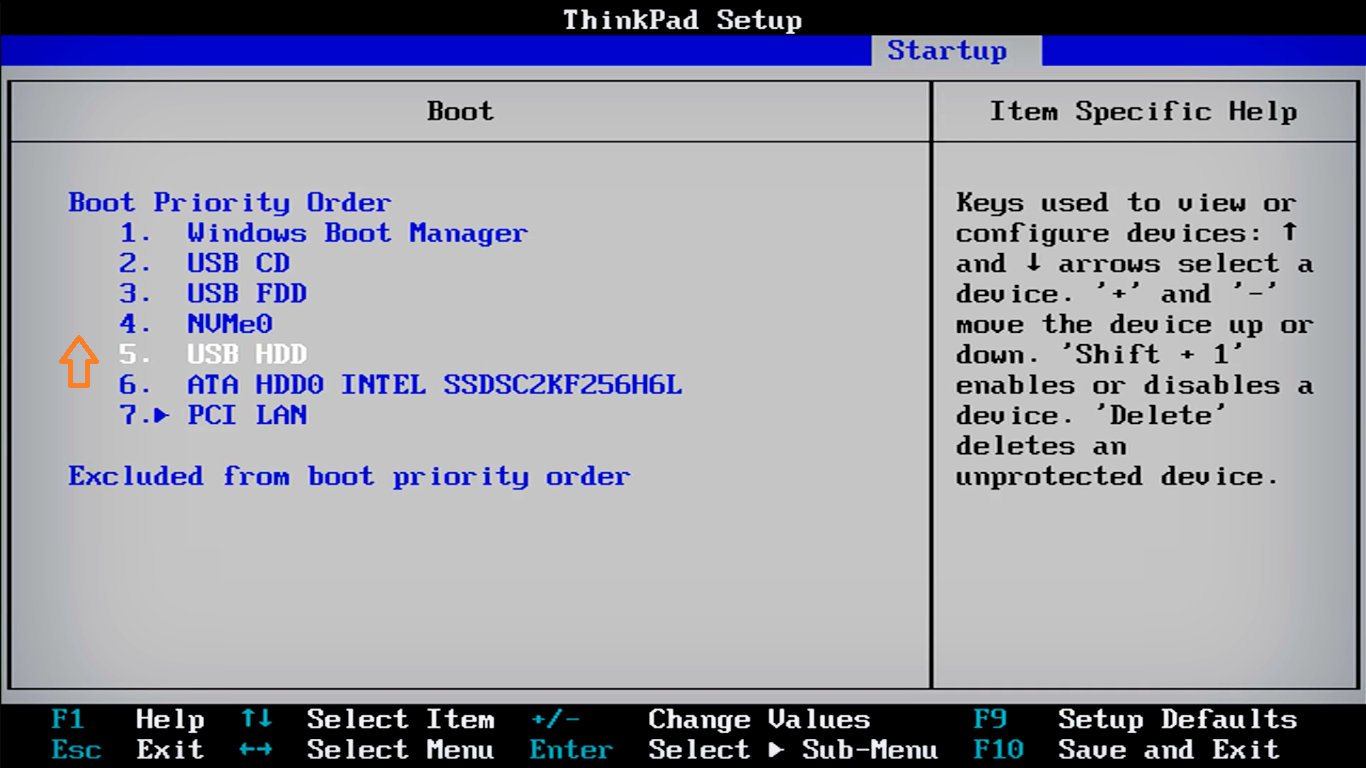Click the up-down arrows icon

click(256, 719)
